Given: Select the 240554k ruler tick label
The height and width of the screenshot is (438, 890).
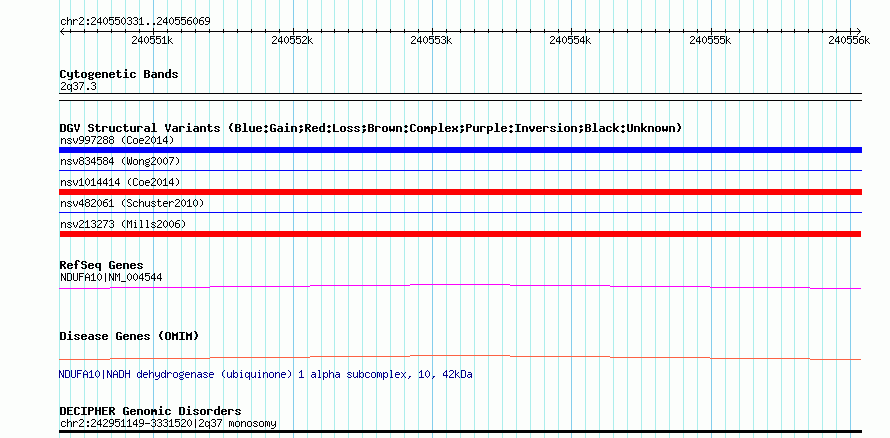Looking at the screenshot, I should click(x=570, y=40).
